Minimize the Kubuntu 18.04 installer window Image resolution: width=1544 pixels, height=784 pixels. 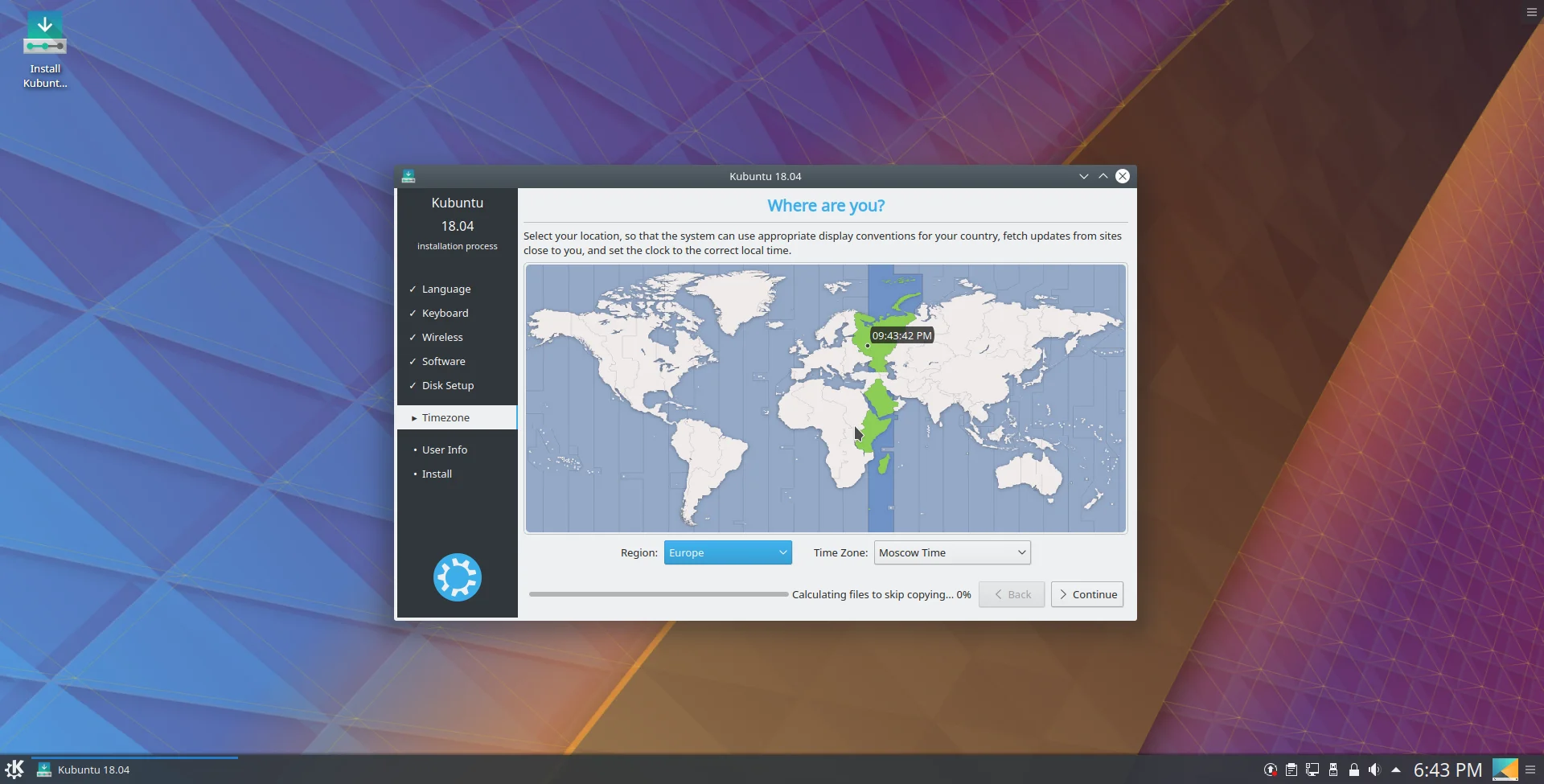pos(1084,176)
